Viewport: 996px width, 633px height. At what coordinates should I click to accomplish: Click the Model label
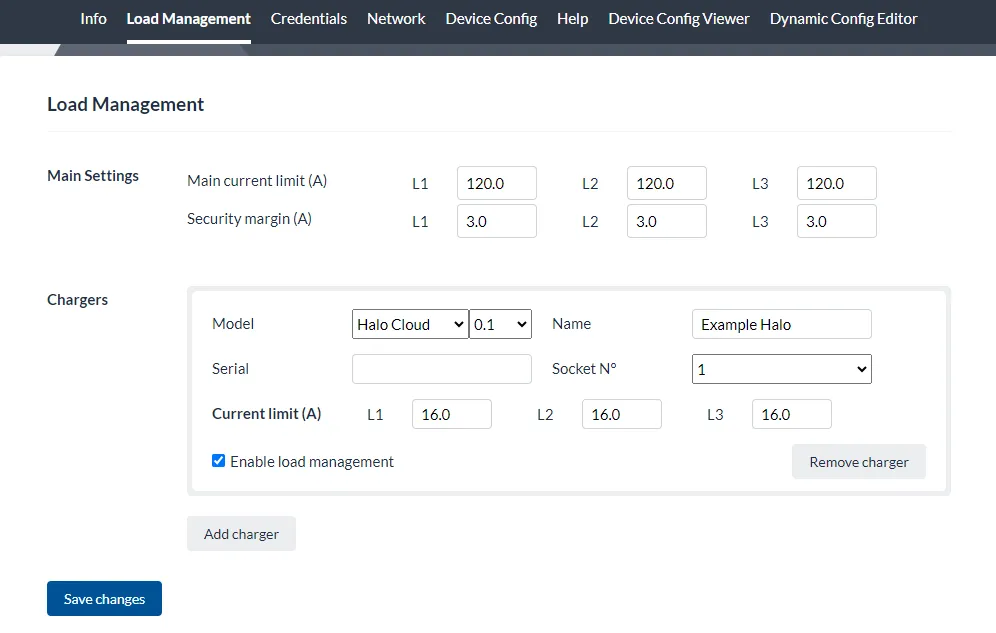coord(233,324)
